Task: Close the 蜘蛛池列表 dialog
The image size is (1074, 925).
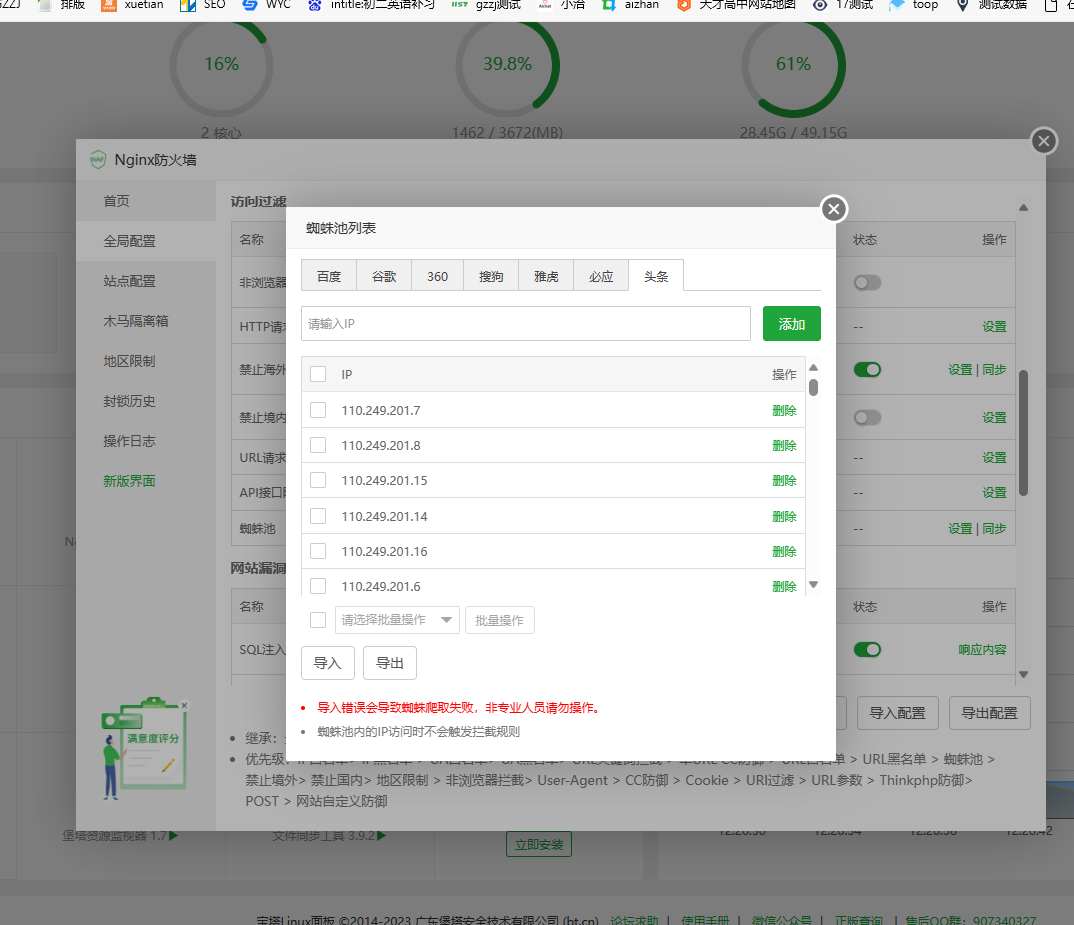Action: [x=834, y=209]
